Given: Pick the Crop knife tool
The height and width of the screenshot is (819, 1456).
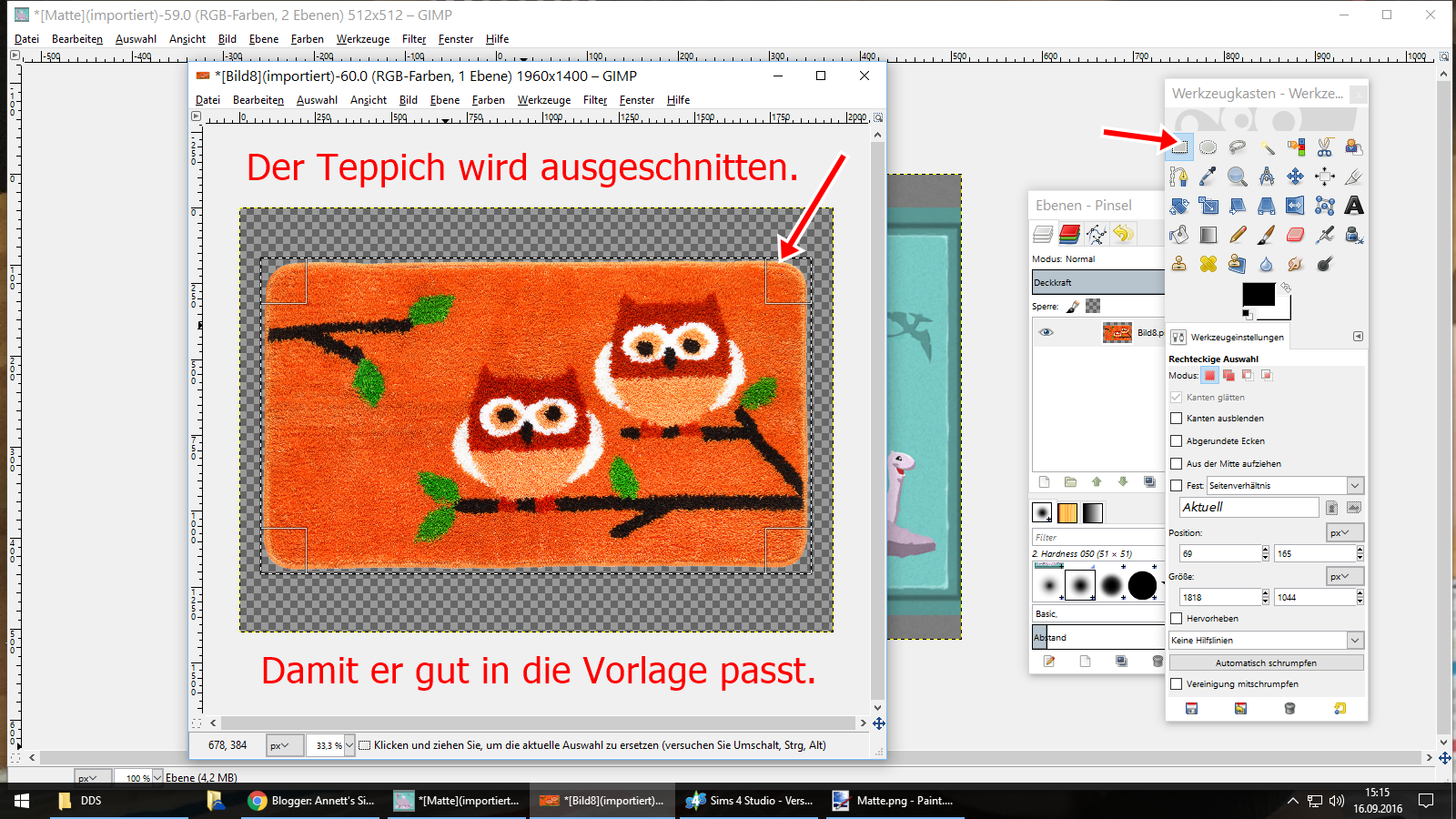Looking at the screenshot, I should 1354,177.
